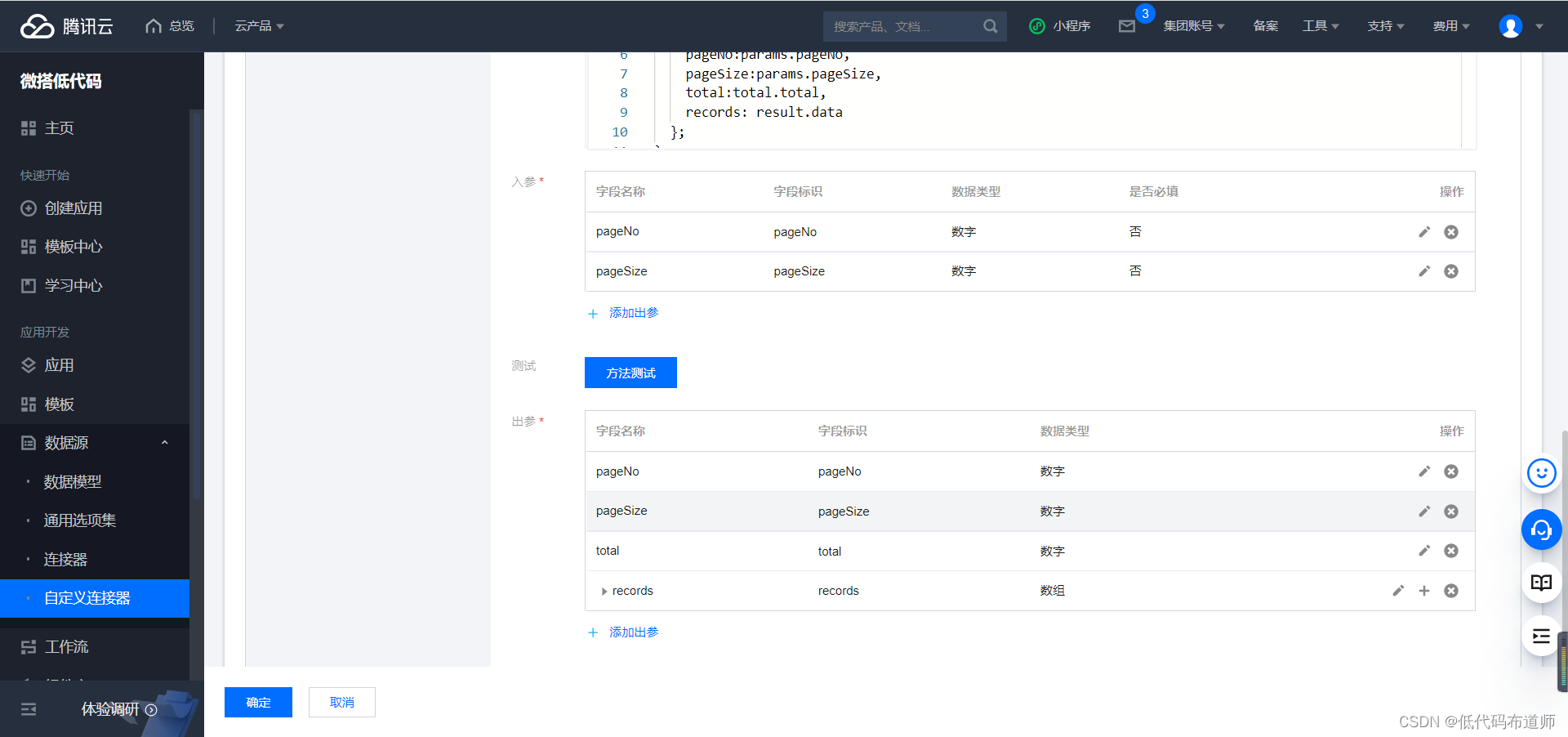This screenshot has width=1568, height=737.
Task: Click code editor line with records: result.data
Action: pyautogui.click(x=764, y=113)
